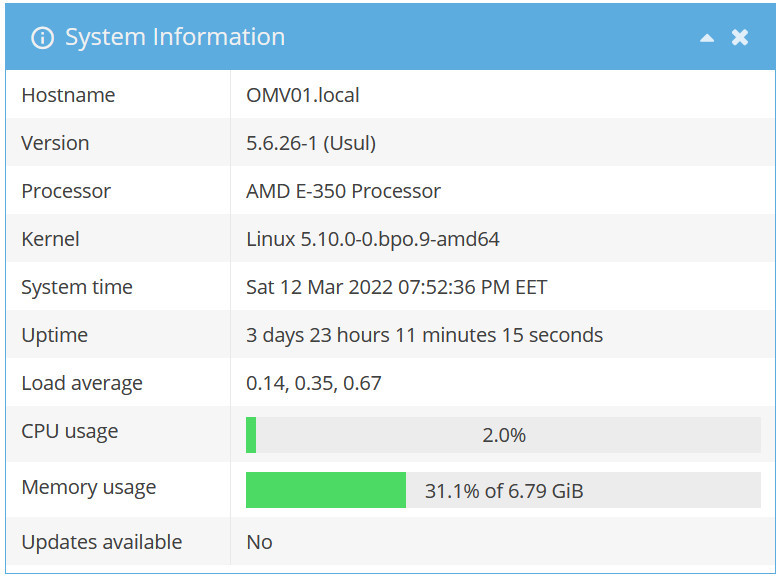Click the Load average values

[313, 383]
